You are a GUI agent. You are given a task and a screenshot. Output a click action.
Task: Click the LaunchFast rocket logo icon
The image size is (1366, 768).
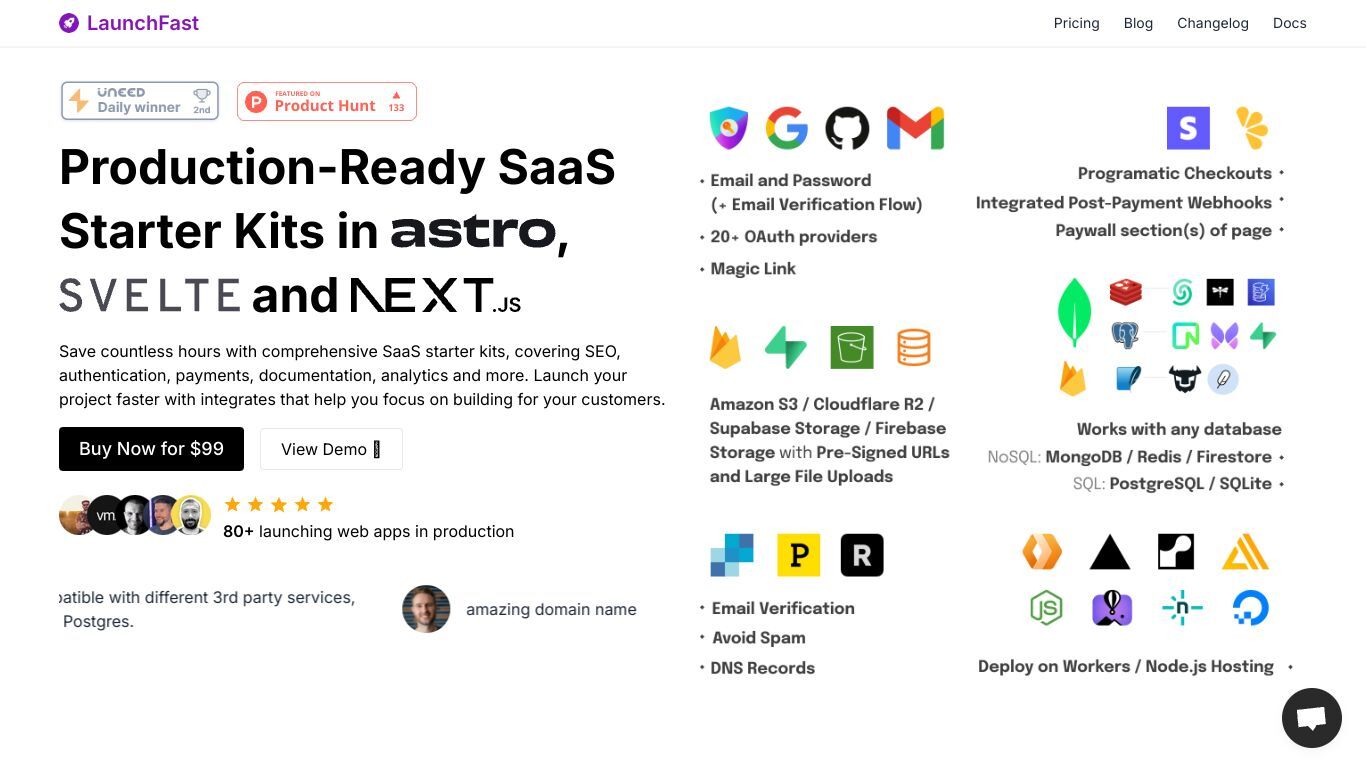[x=69, y=23]
